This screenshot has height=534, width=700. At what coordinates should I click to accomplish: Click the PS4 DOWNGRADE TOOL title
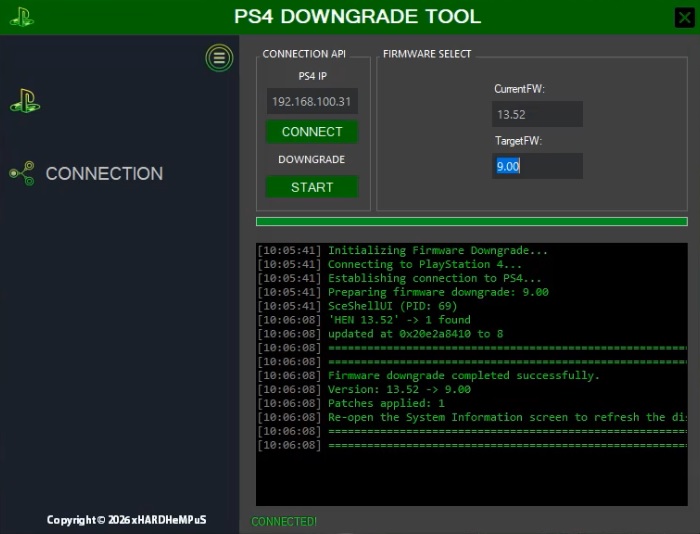point(358,17)
